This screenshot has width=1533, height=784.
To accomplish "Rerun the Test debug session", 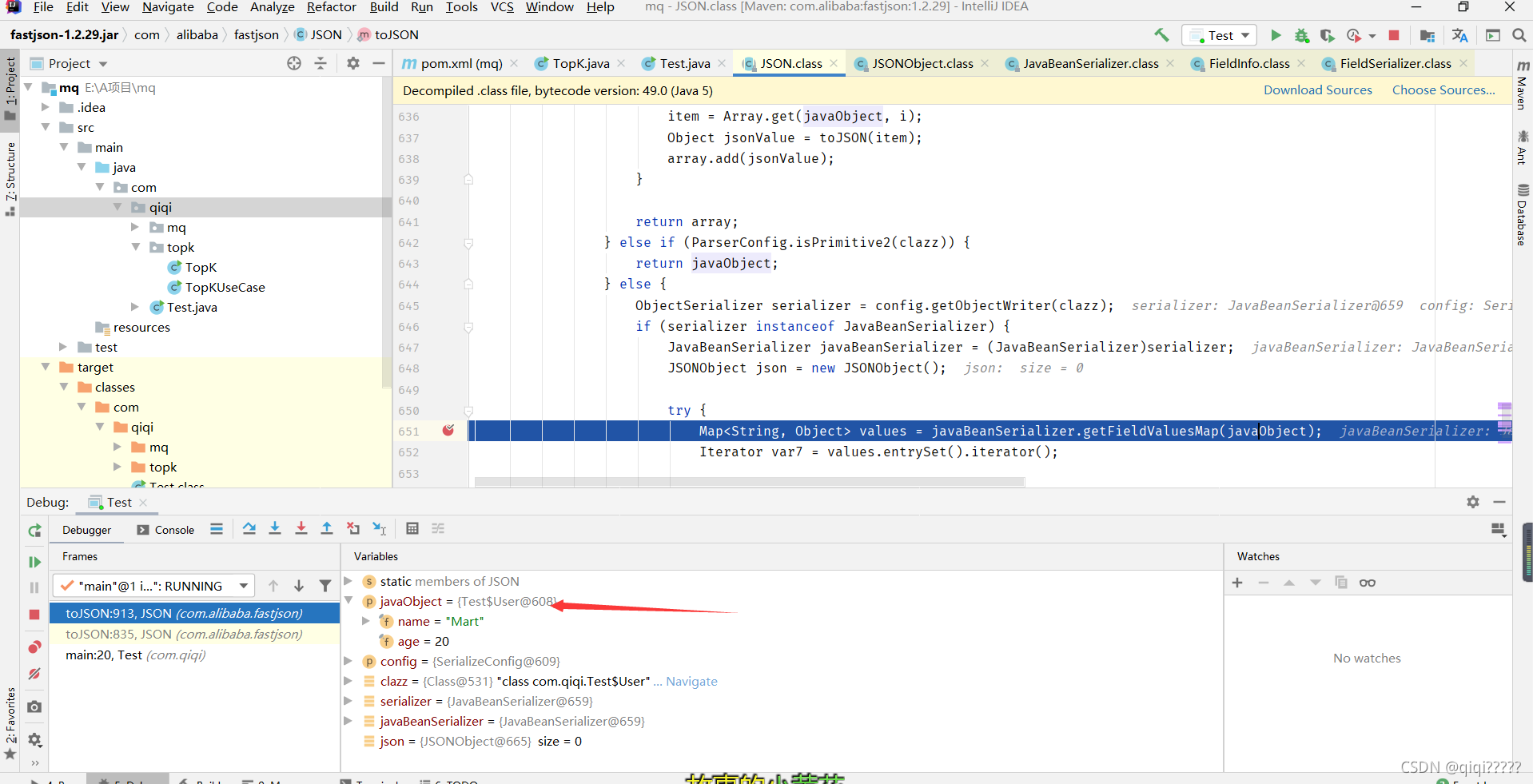I will click(x=34, y=531).
